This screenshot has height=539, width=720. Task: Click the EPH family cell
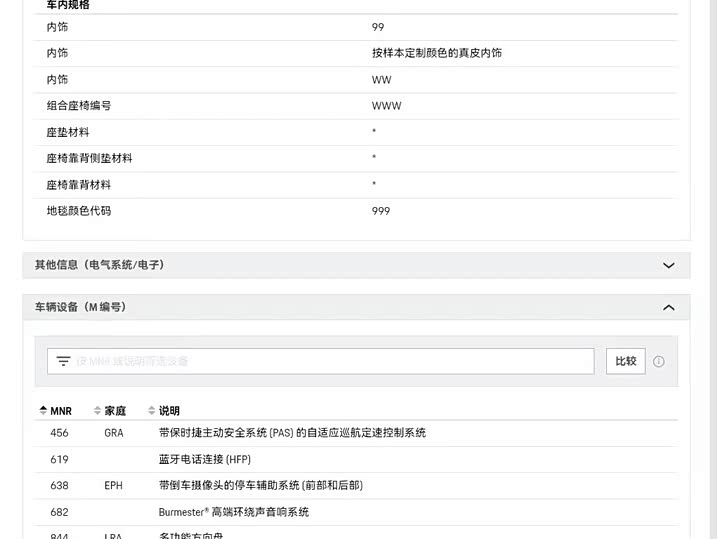click(113, 485)
